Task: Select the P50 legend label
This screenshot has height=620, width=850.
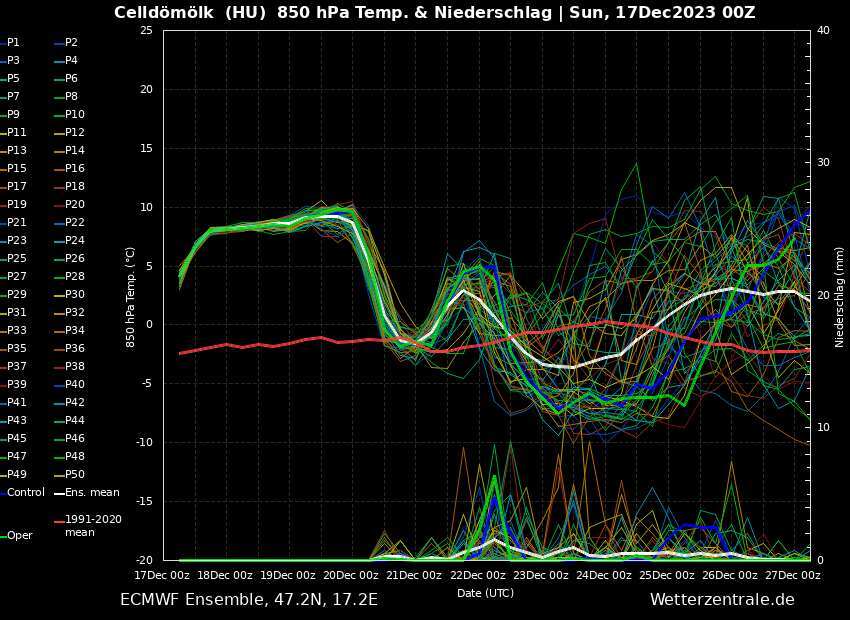Action: 75,475
